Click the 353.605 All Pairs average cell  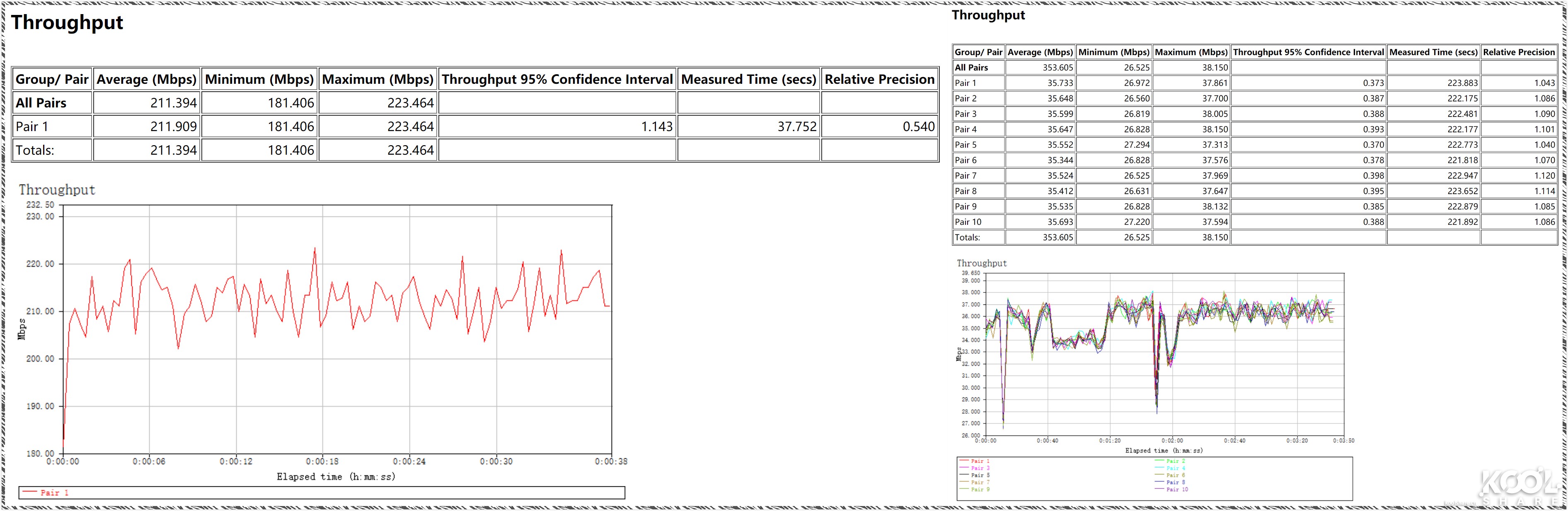pos(1057,68)
